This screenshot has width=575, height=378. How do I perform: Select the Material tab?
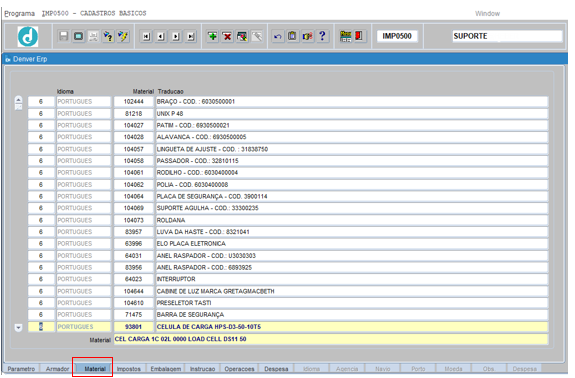tap(95, 368)
